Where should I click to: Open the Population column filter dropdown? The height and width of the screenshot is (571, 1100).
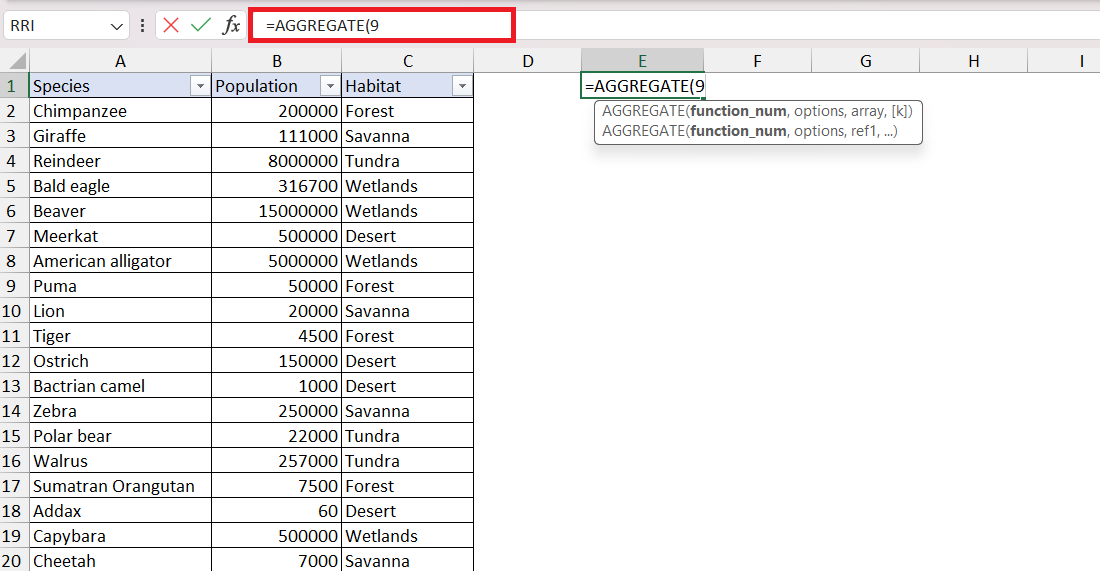[330, 86]
